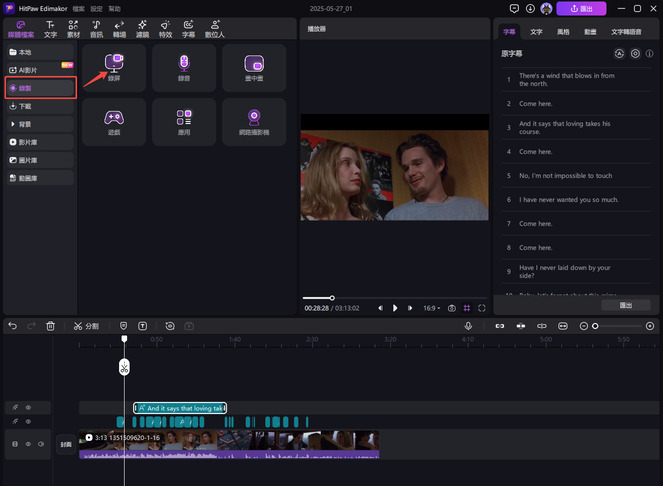Open the feedback message icon in title bar
663x486 pixels.
[x=514, y=8]
